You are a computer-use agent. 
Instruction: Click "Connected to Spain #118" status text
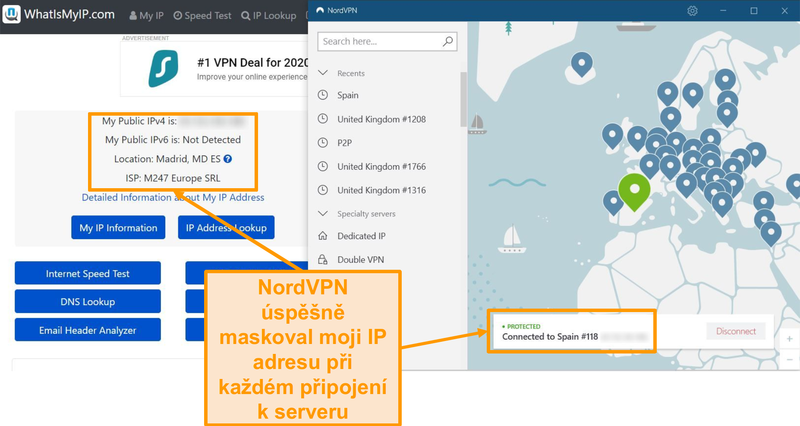click(x=549, y=337)
